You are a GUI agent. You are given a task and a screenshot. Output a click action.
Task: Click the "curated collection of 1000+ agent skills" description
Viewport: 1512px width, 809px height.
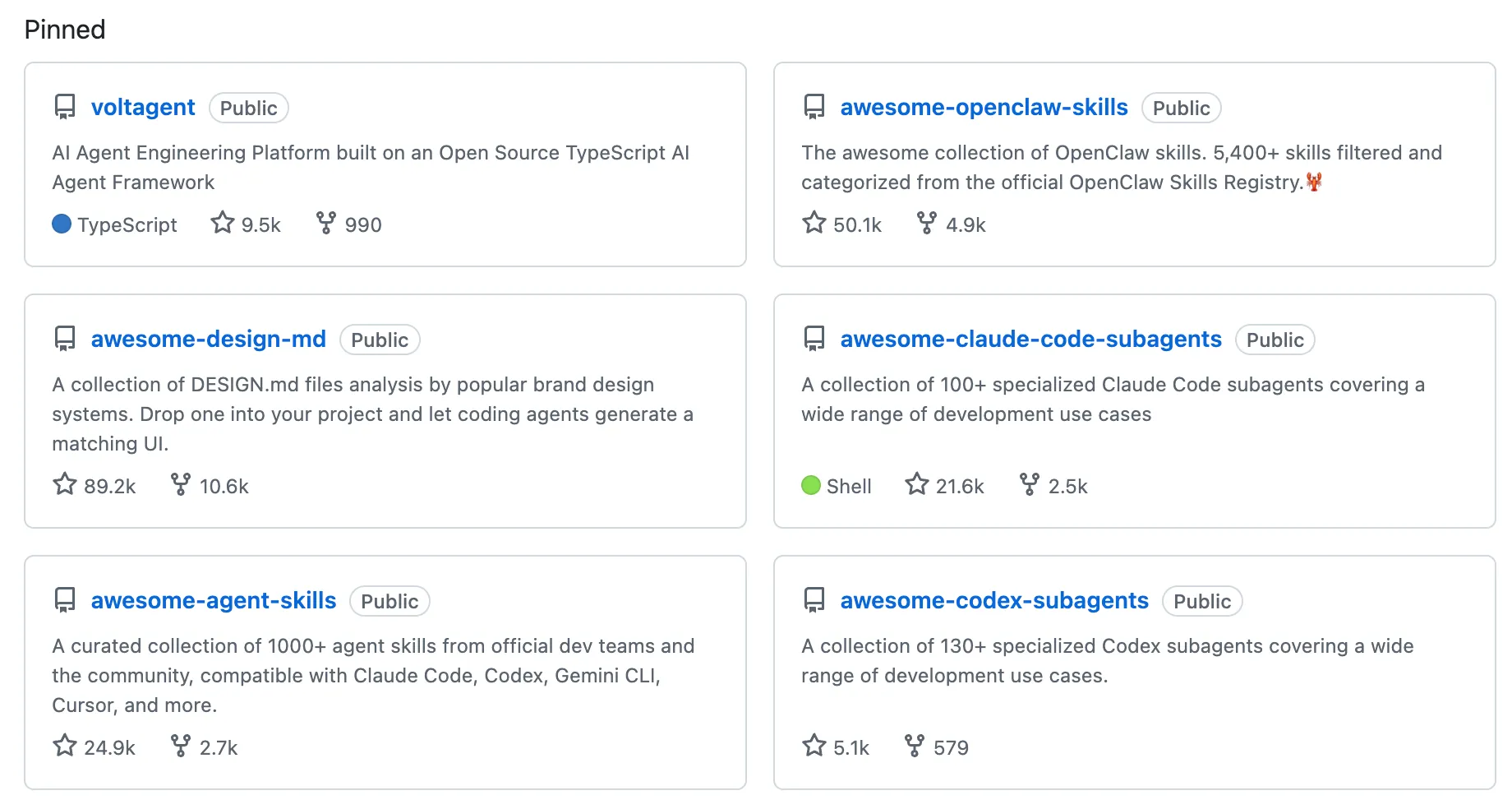373,676
